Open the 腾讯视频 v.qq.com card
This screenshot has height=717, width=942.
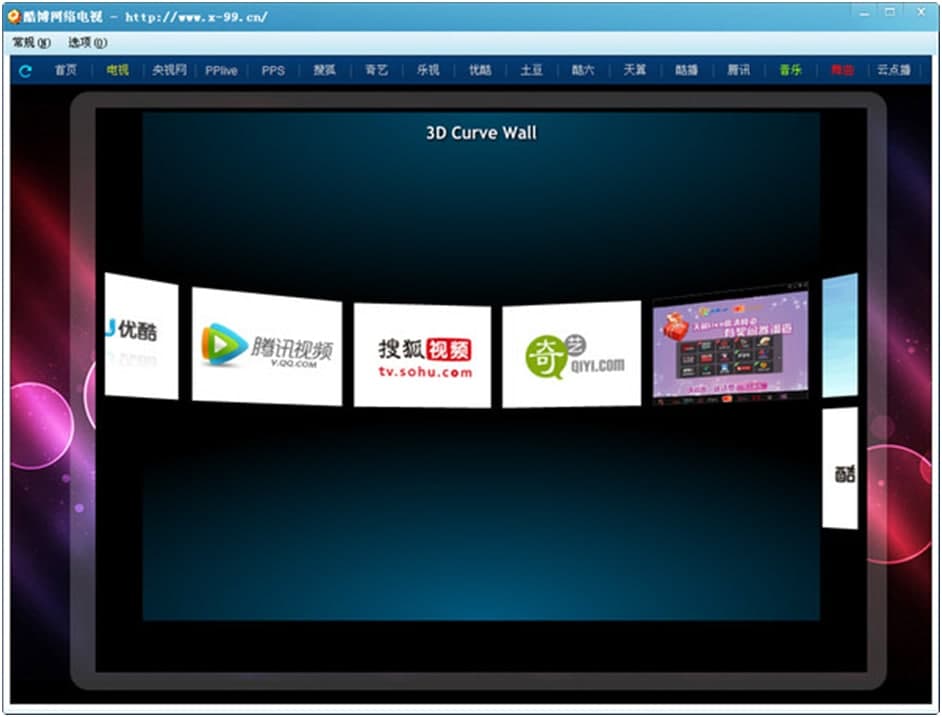(x=267, y=346)
